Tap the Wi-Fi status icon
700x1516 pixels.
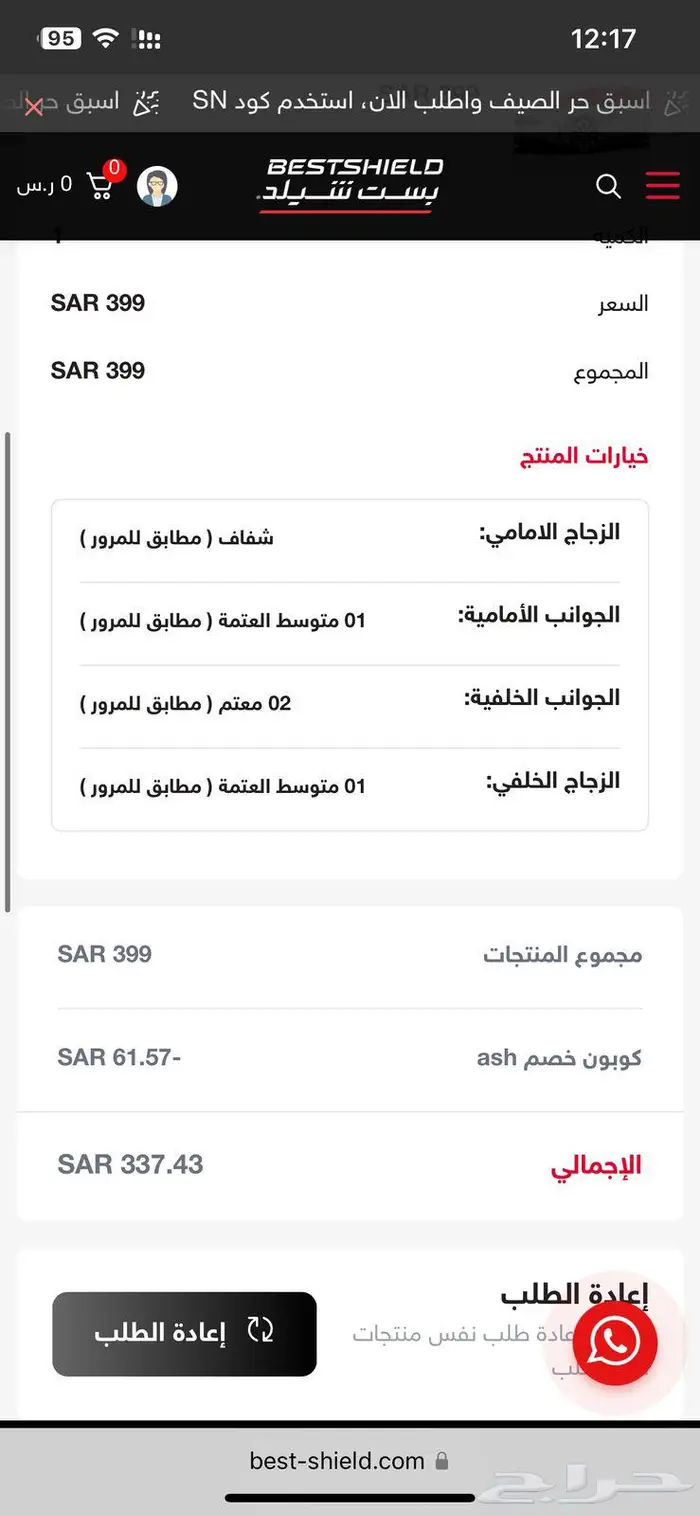coord(104,38)
